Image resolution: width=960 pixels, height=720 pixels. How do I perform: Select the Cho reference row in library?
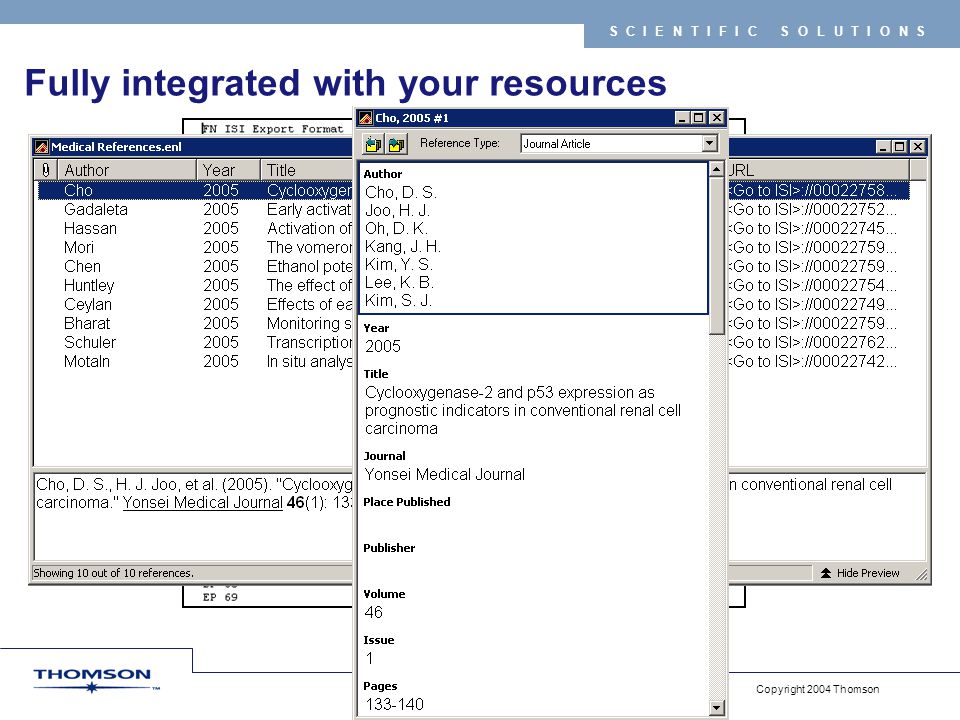(195, 190)
